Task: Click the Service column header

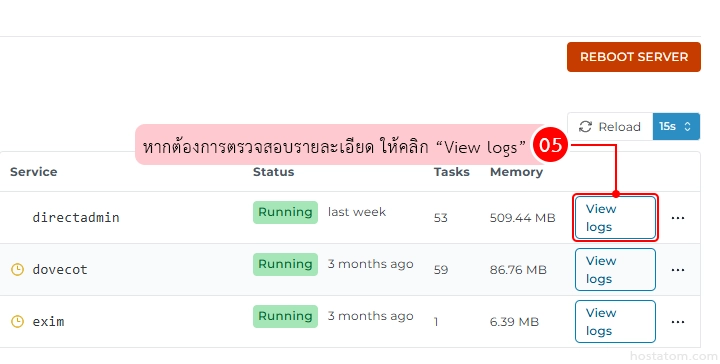Action: point(34,172)
